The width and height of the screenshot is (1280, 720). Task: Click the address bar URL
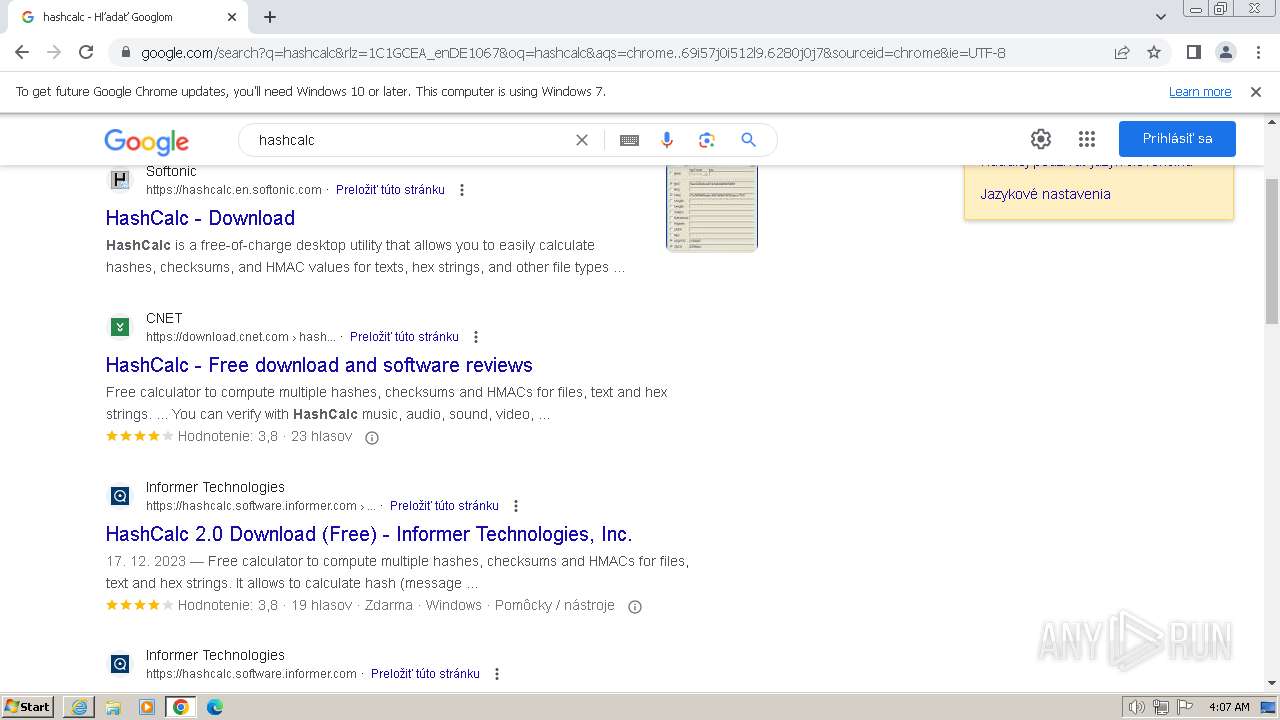[573, 53]
